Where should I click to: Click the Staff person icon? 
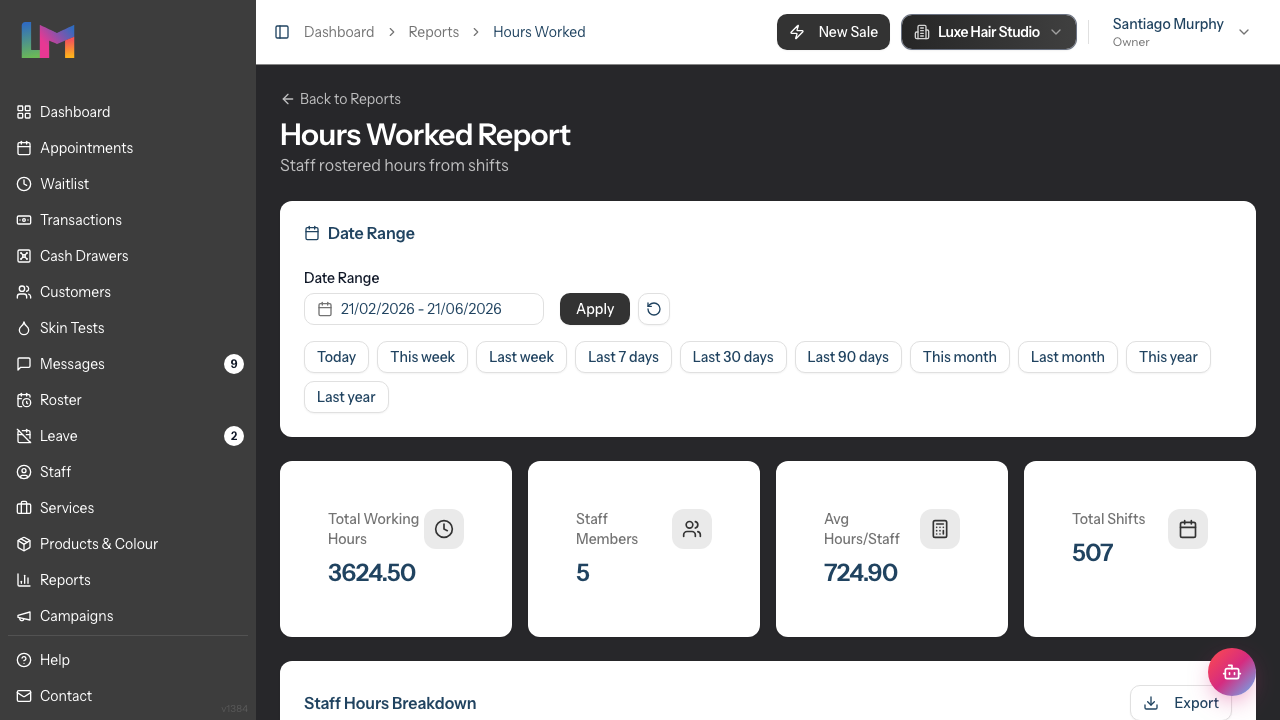(24, 472)
